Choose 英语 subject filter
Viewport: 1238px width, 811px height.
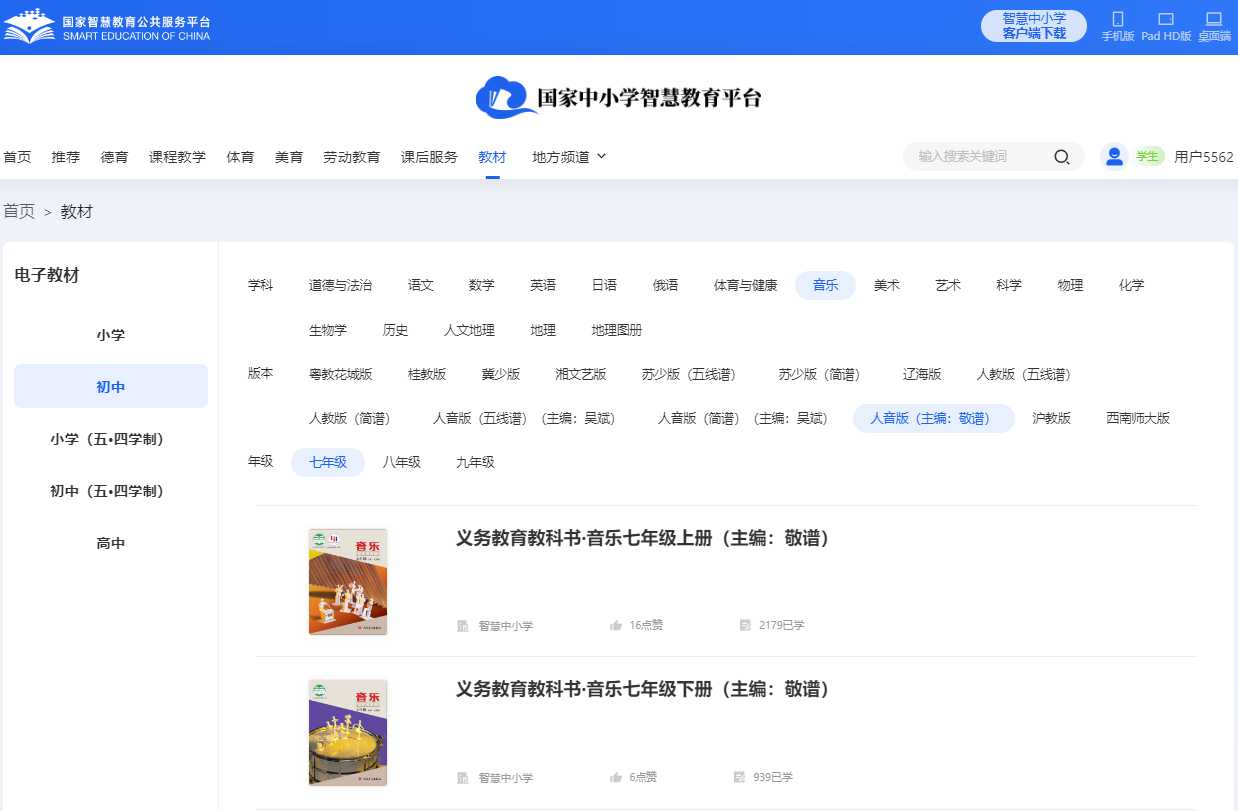543,285
